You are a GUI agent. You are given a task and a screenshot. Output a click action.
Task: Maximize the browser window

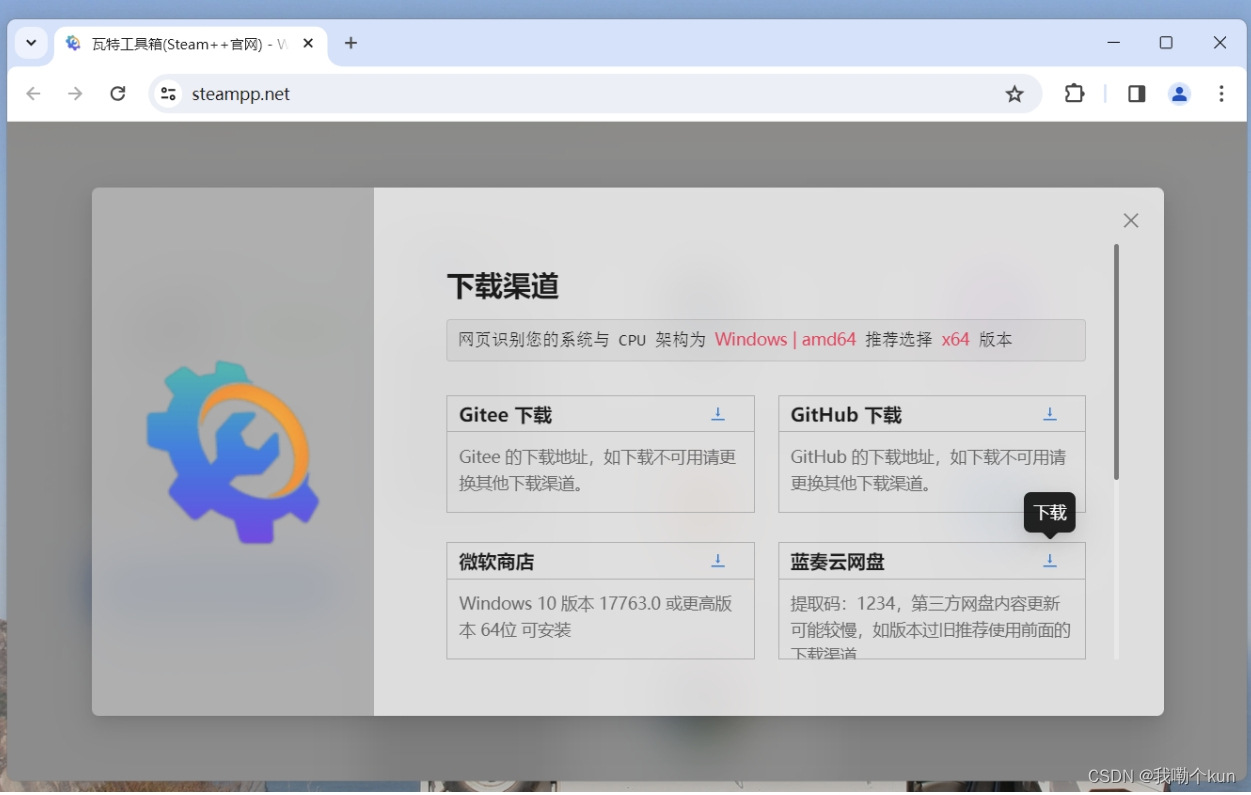point(1166,43)
